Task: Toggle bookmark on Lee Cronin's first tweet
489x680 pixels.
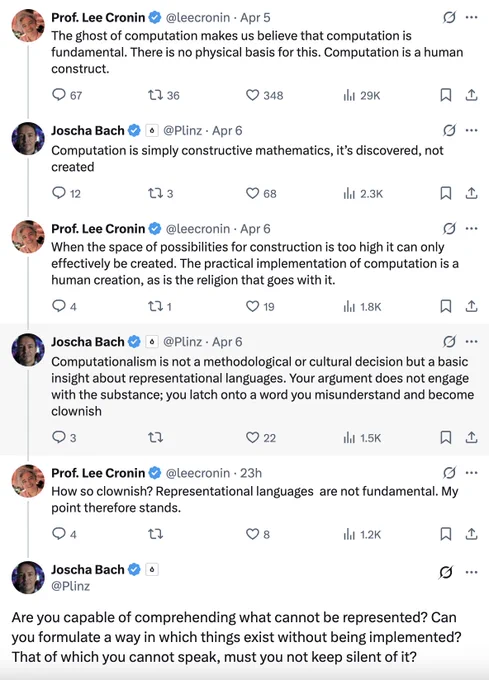Action: (x=446, y=95)
